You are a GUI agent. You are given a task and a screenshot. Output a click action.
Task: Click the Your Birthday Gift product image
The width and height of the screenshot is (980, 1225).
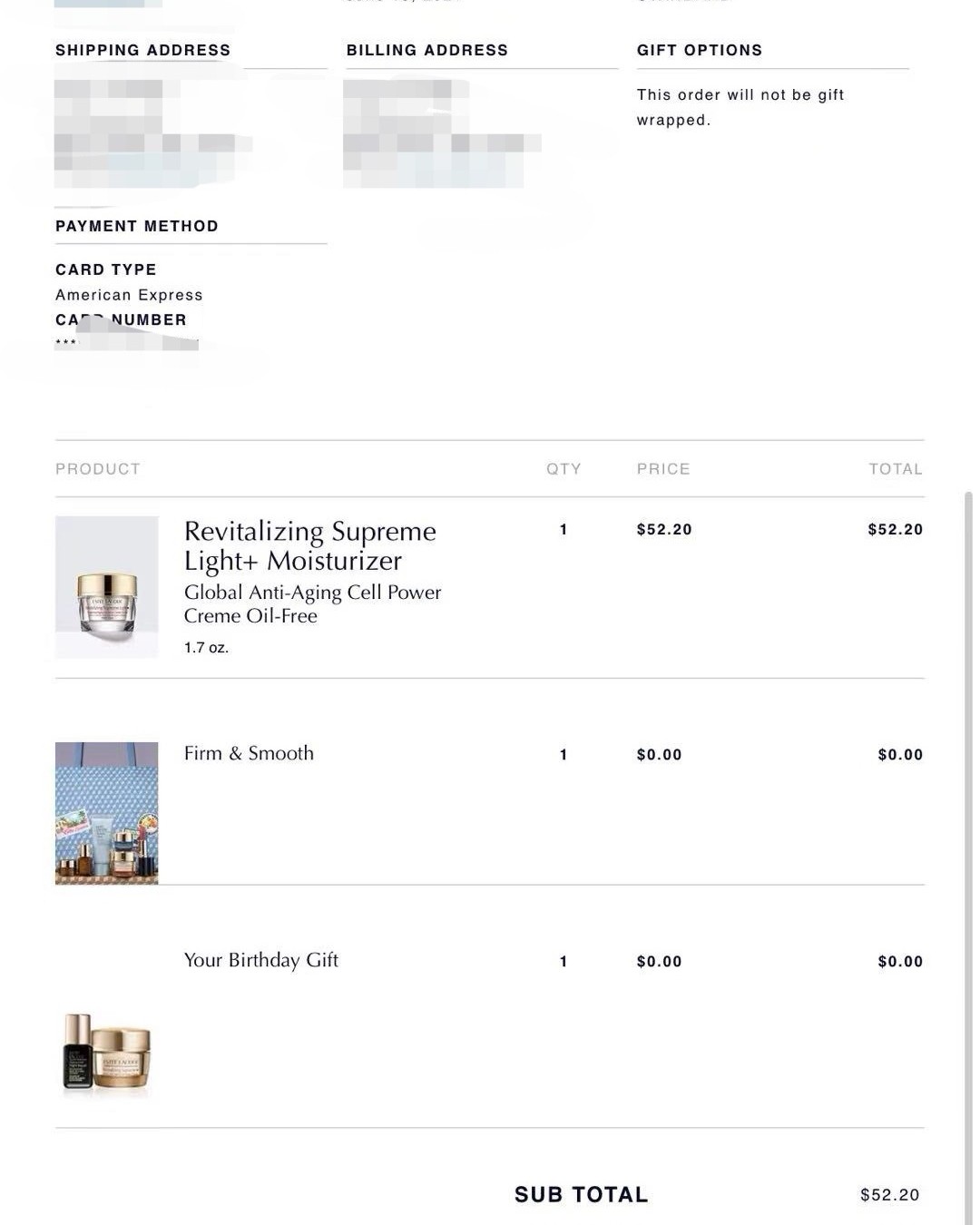tap(107, 1051)
